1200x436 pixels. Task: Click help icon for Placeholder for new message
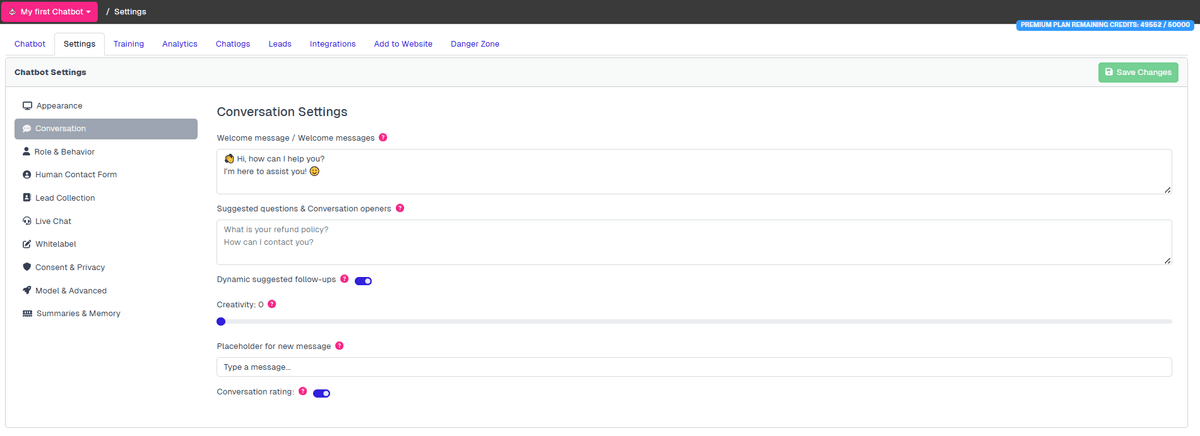(339, 346)
